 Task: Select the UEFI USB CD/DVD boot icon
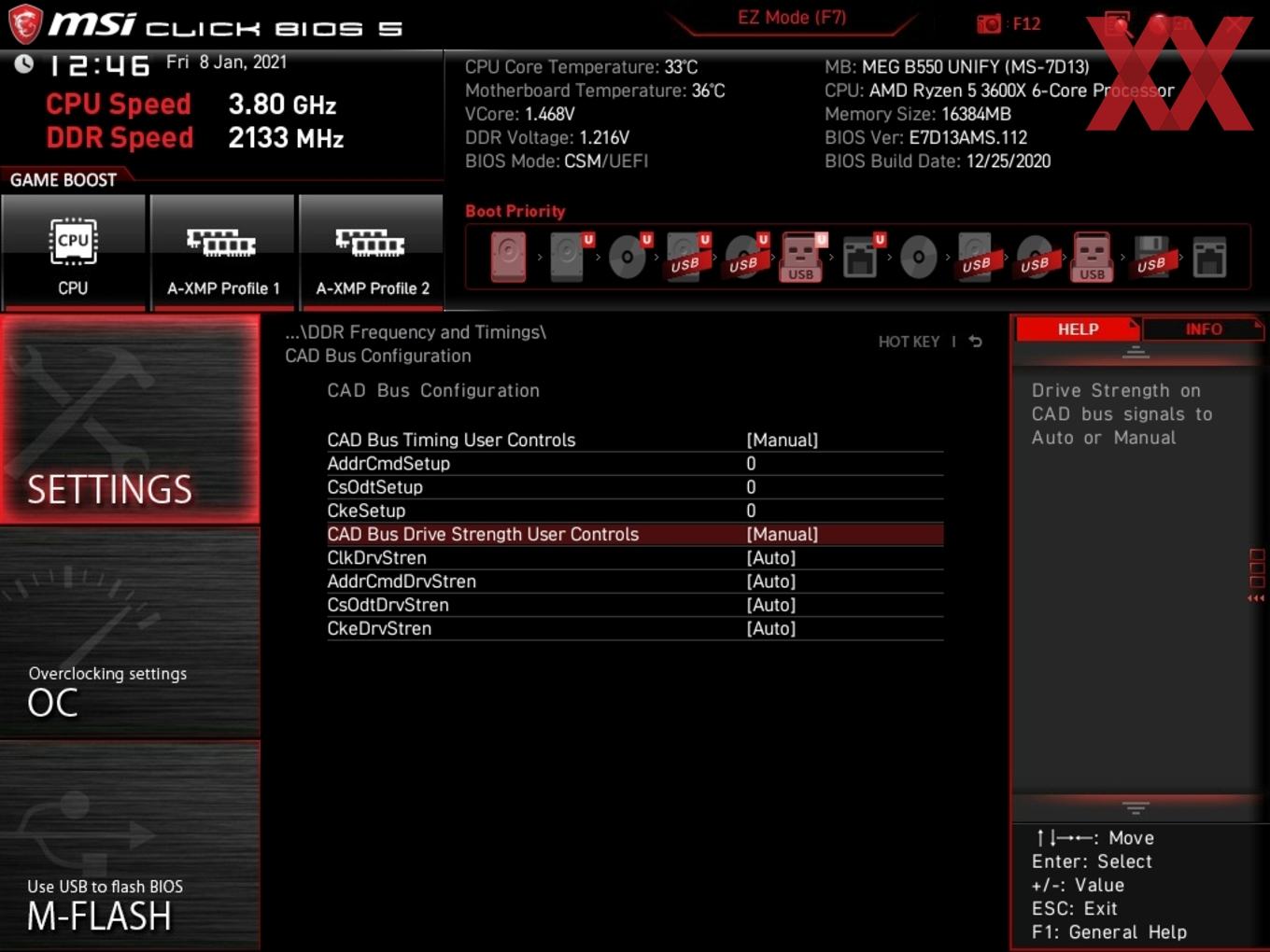coord(744,257)
